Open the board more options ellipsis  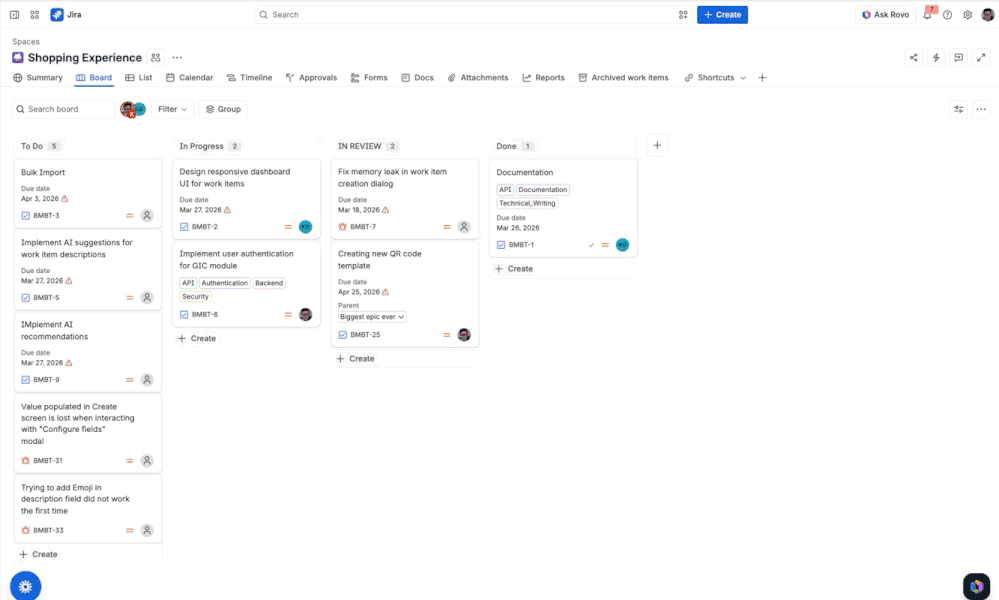pyautogui.click(x=981, y=109)
